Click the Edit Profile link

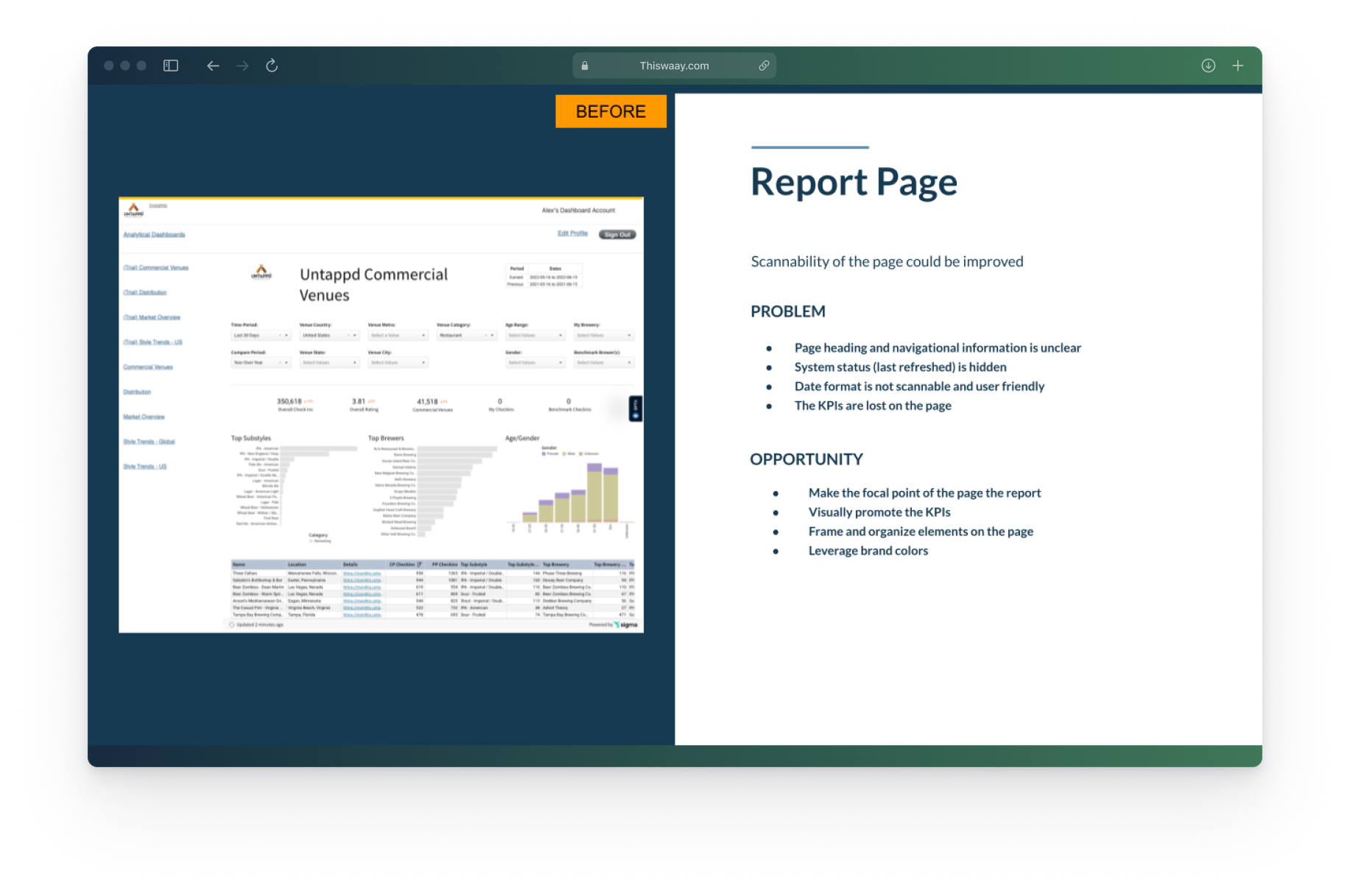click(572, 233)
